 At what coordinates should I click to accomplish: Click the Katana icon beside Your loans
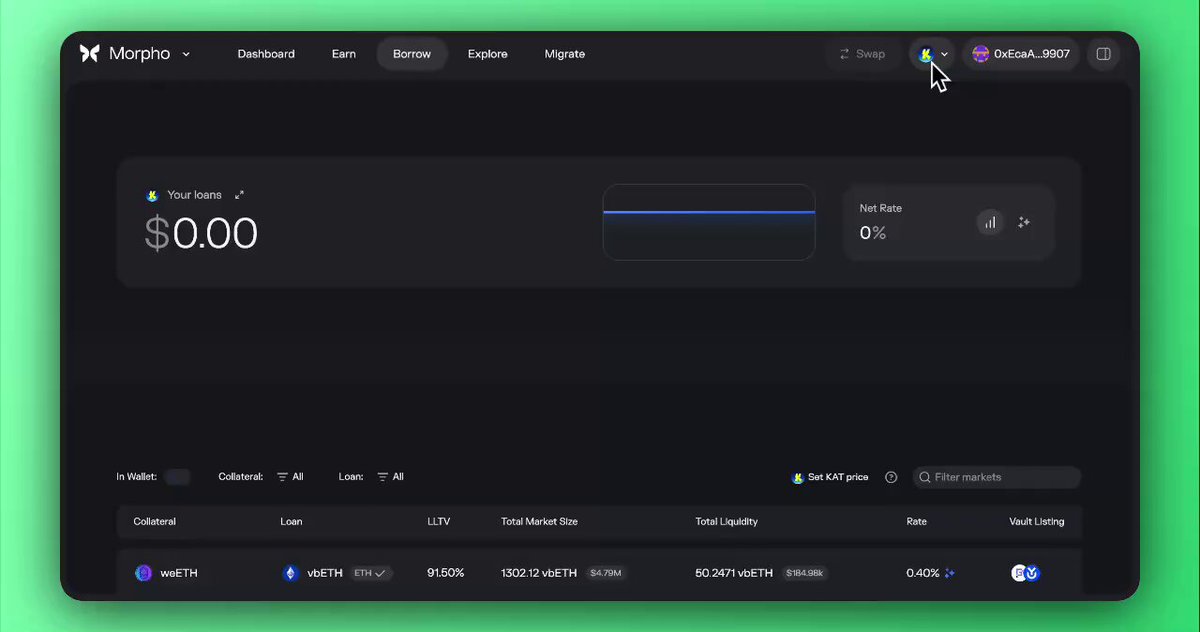[152, 195]
